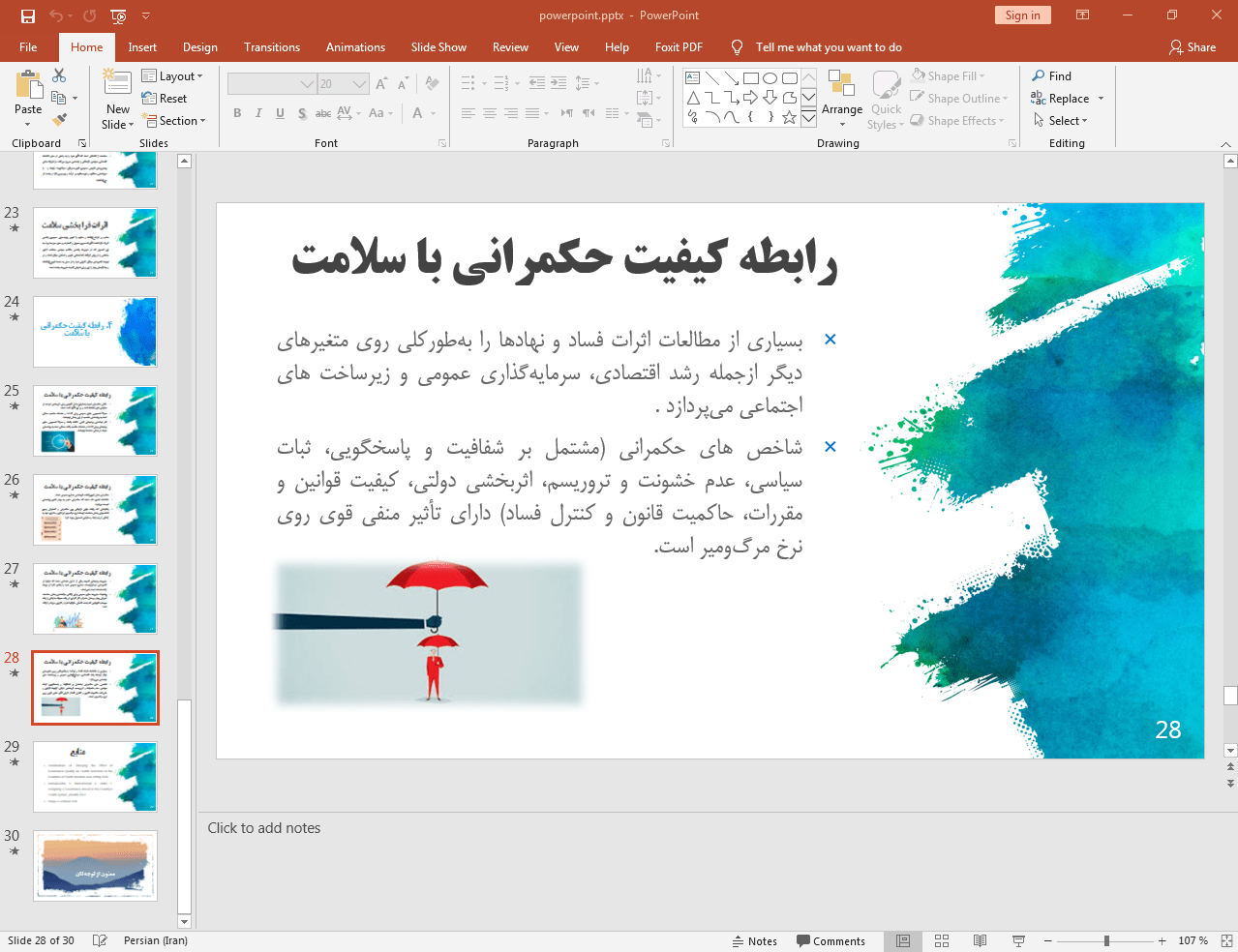Select the star shape in gallery
The width and height of the screenshot is (1238, 952).
click(789, 117)
